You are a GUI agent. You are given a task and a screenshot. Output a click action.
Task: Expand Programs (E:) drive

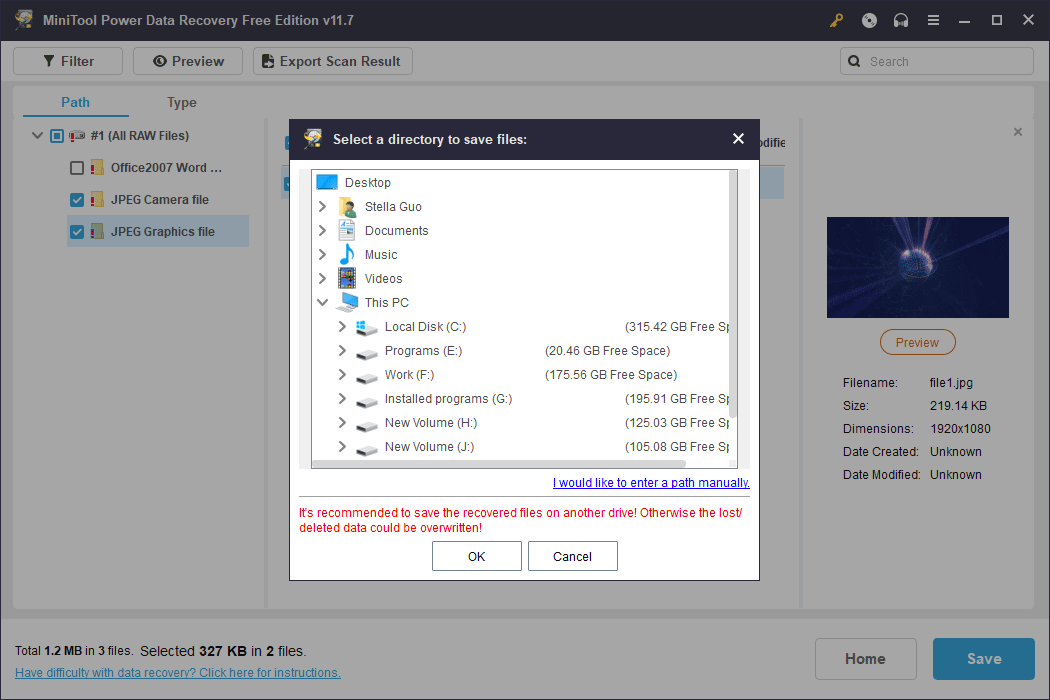(x=342, y=350)
